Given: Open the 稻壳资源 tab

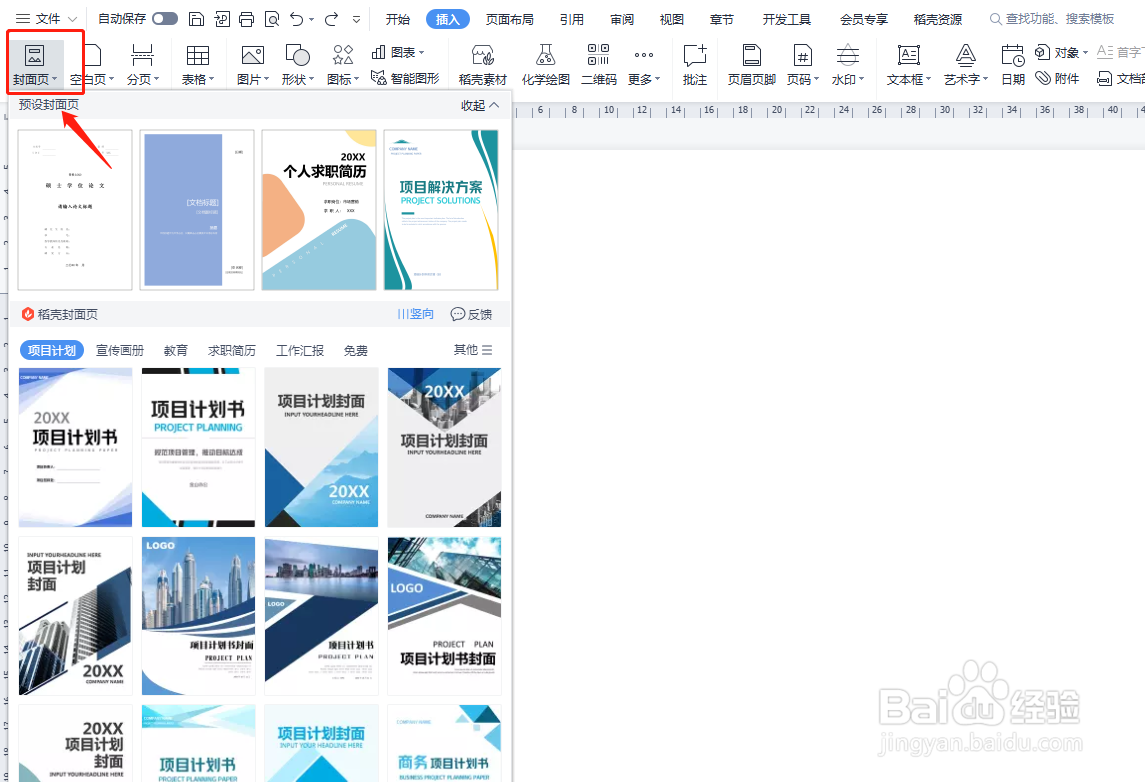Looking at the screenshot, I should [938, 19].
